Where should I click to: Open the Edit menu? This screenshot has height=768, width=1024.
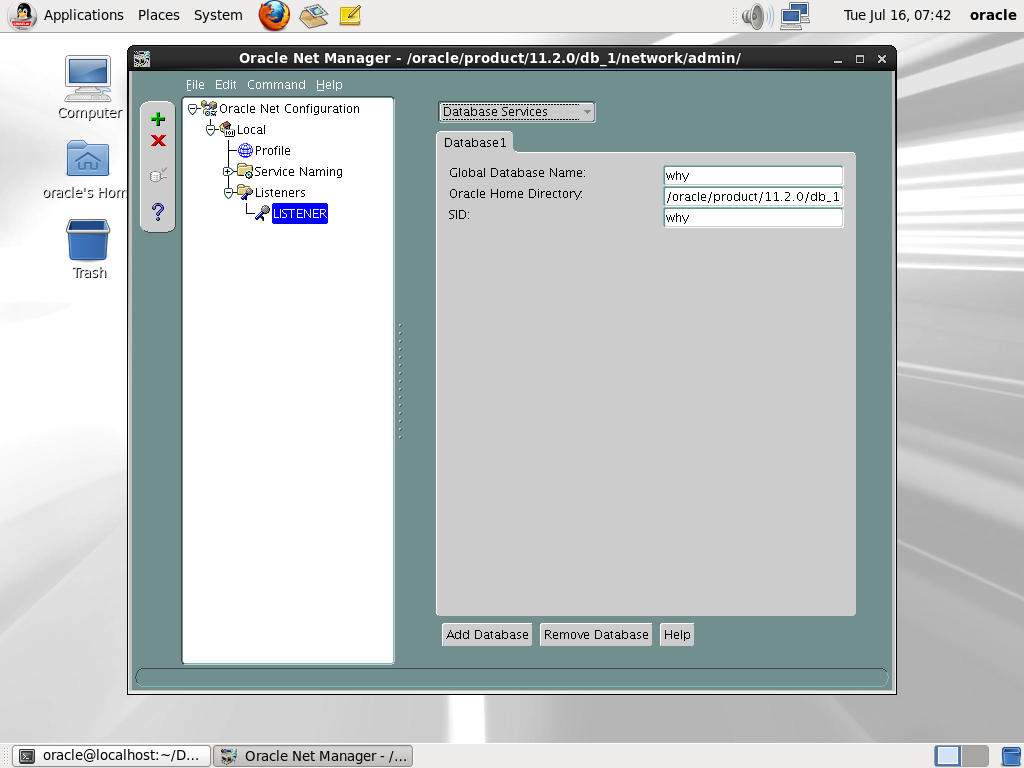click(x=225, y=85)
